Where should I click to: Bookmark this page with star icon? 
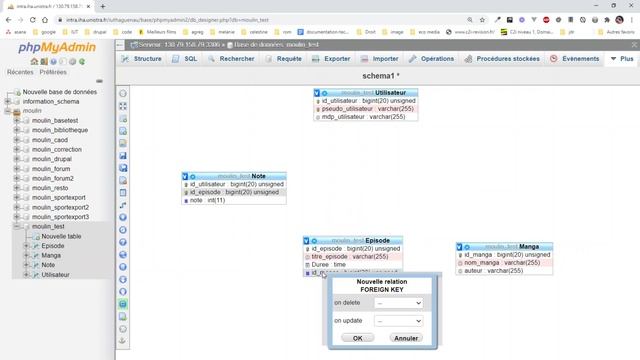coord(482,20)
